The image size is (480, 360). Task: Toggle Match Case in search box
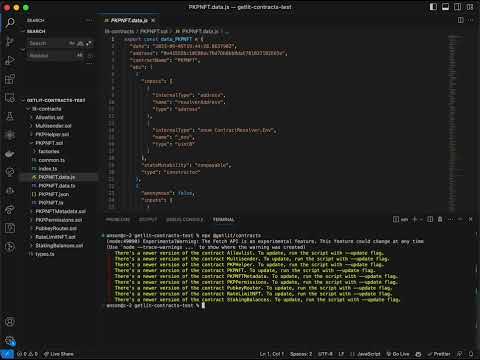pos(72,43)
